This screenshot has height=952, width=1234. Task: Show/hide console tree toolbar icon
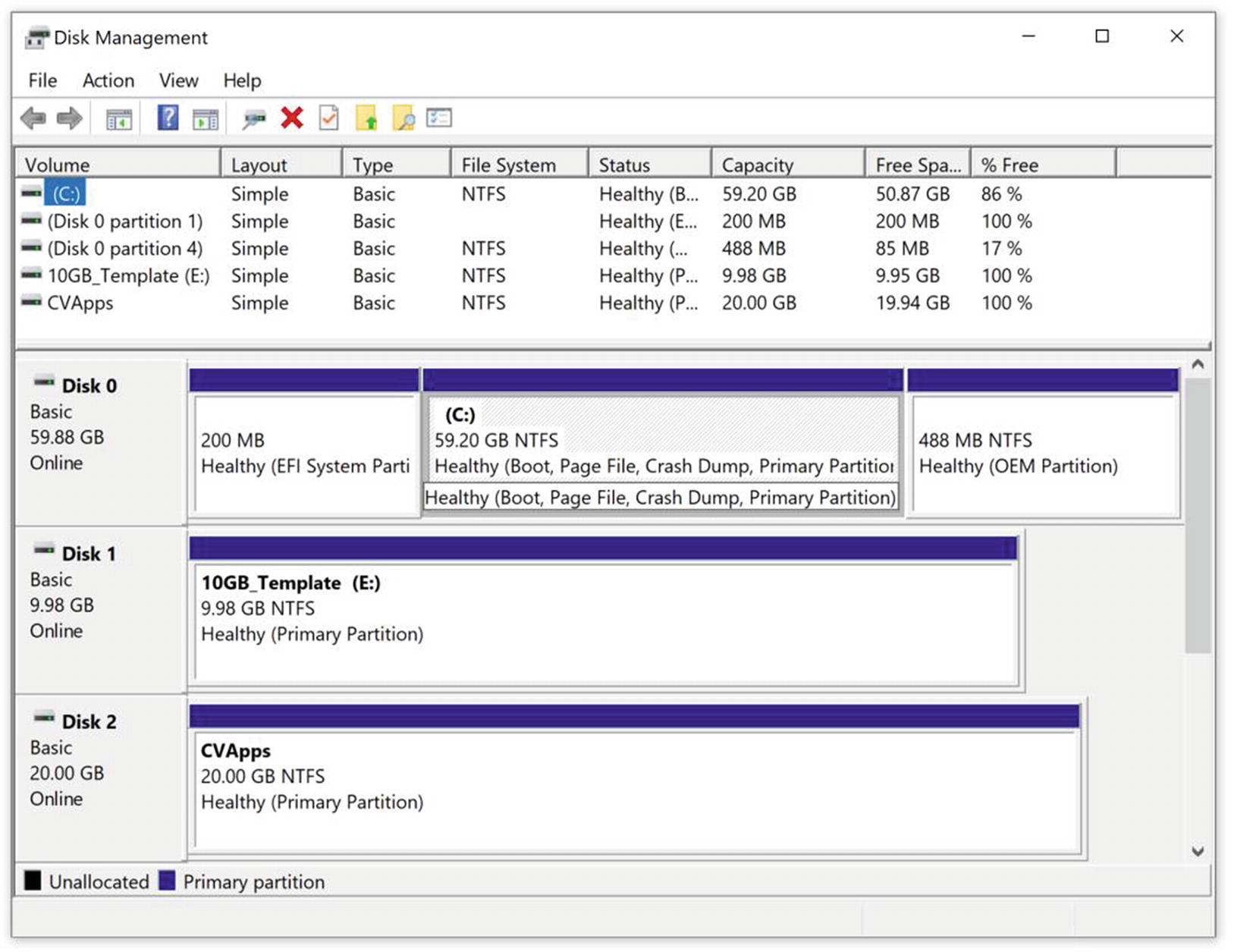pyautogui.click(x=118, y=119)
